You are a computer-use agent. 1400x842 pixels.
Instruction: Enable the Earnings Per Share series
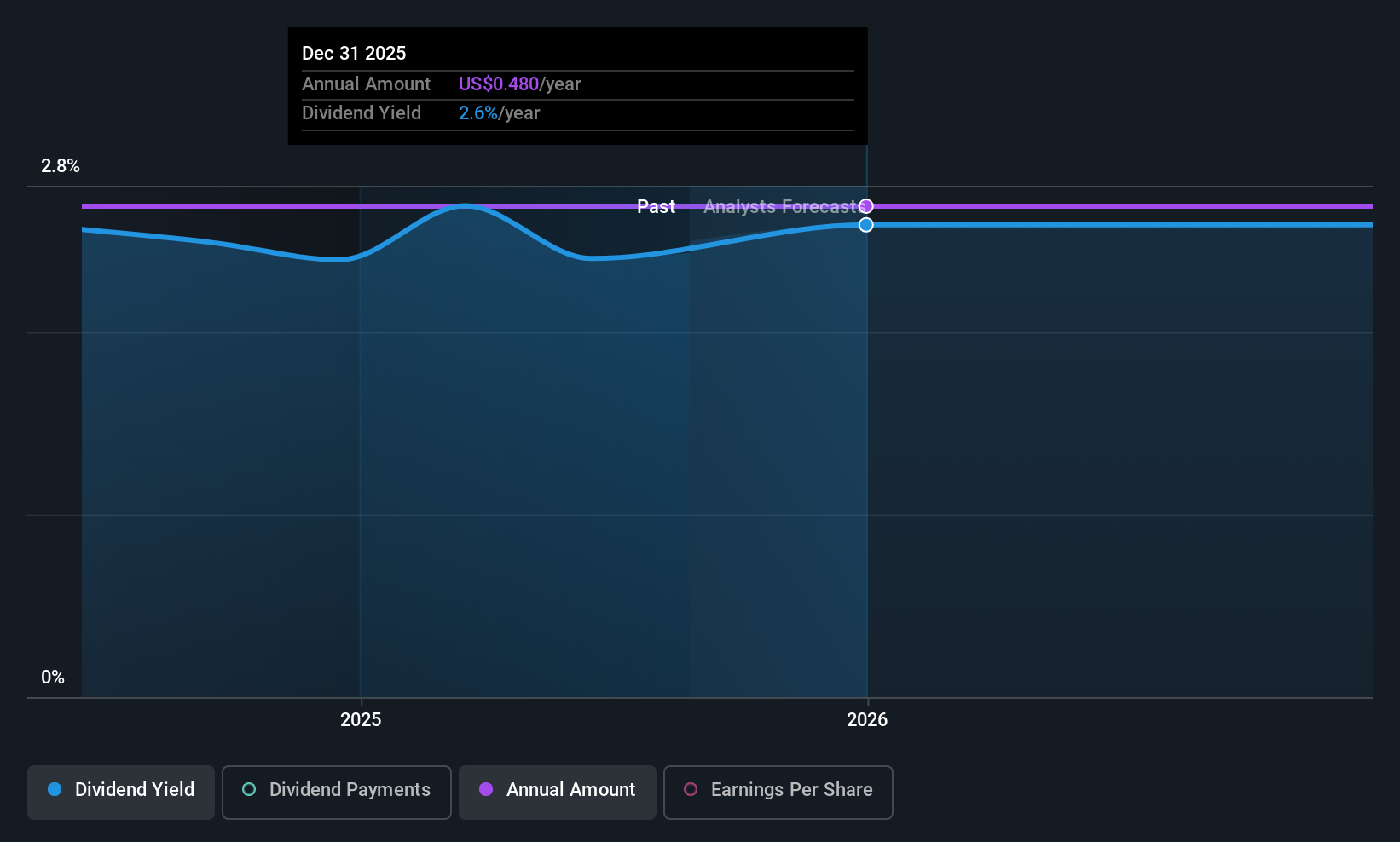pos(778,793)
